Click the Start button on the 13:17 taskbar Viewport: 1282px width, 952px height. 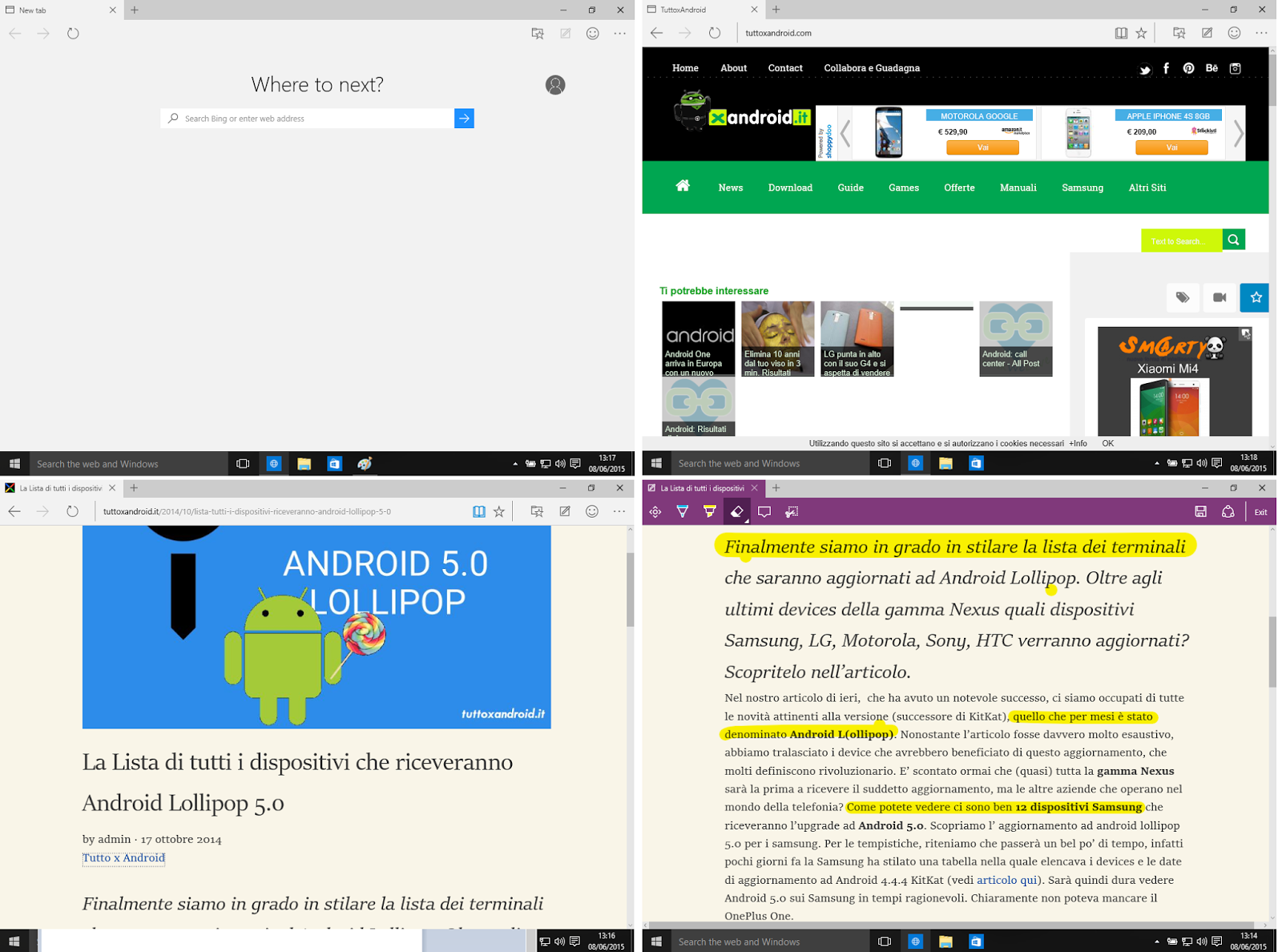tap(14, 464)
